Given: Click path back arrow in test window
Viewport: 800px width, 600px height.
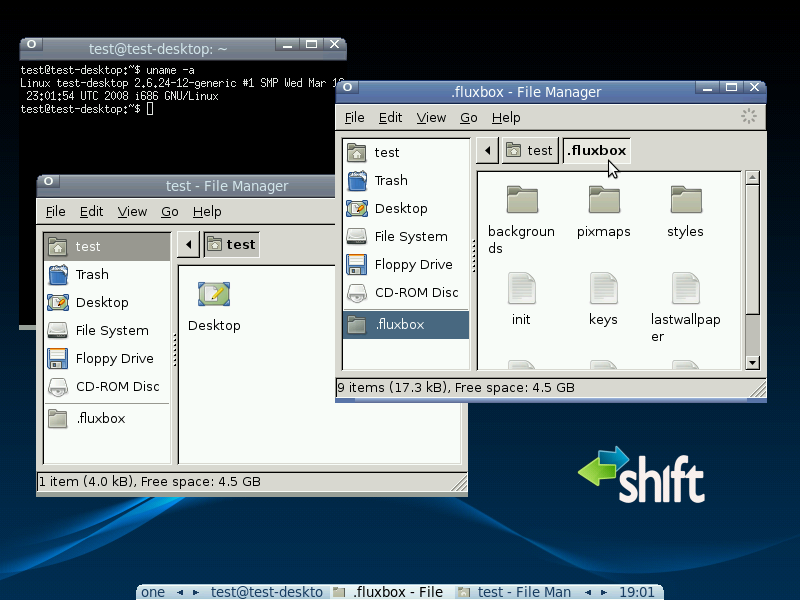Looking at the screenshot, I should tap(188, 244).
